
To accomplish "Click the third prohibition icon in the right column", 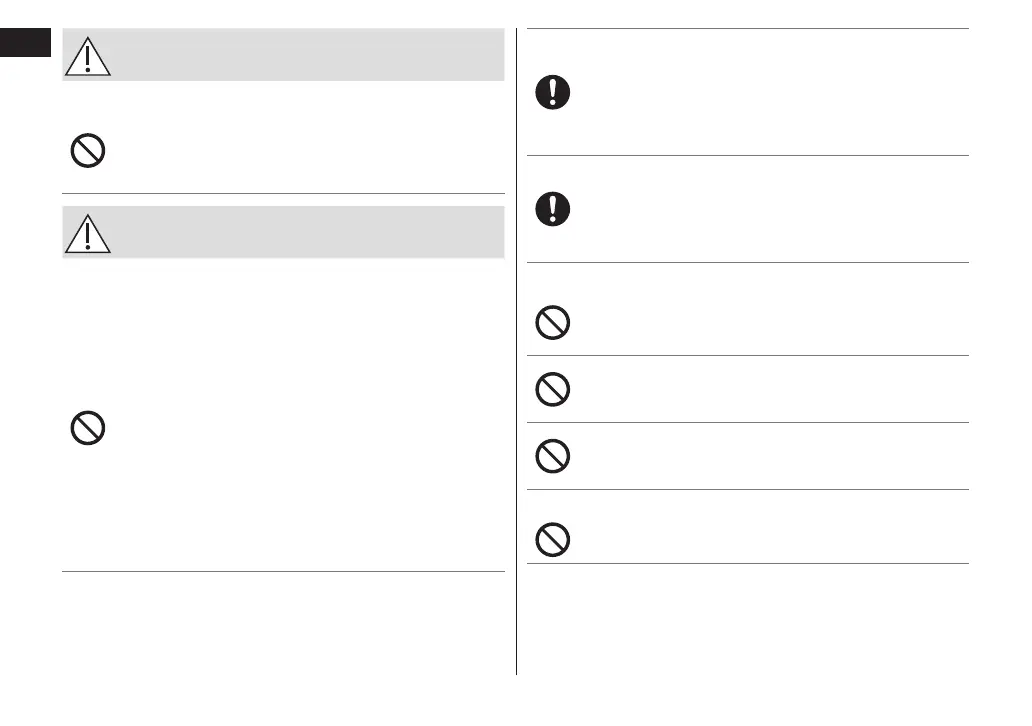I will (x=553, y=456).
